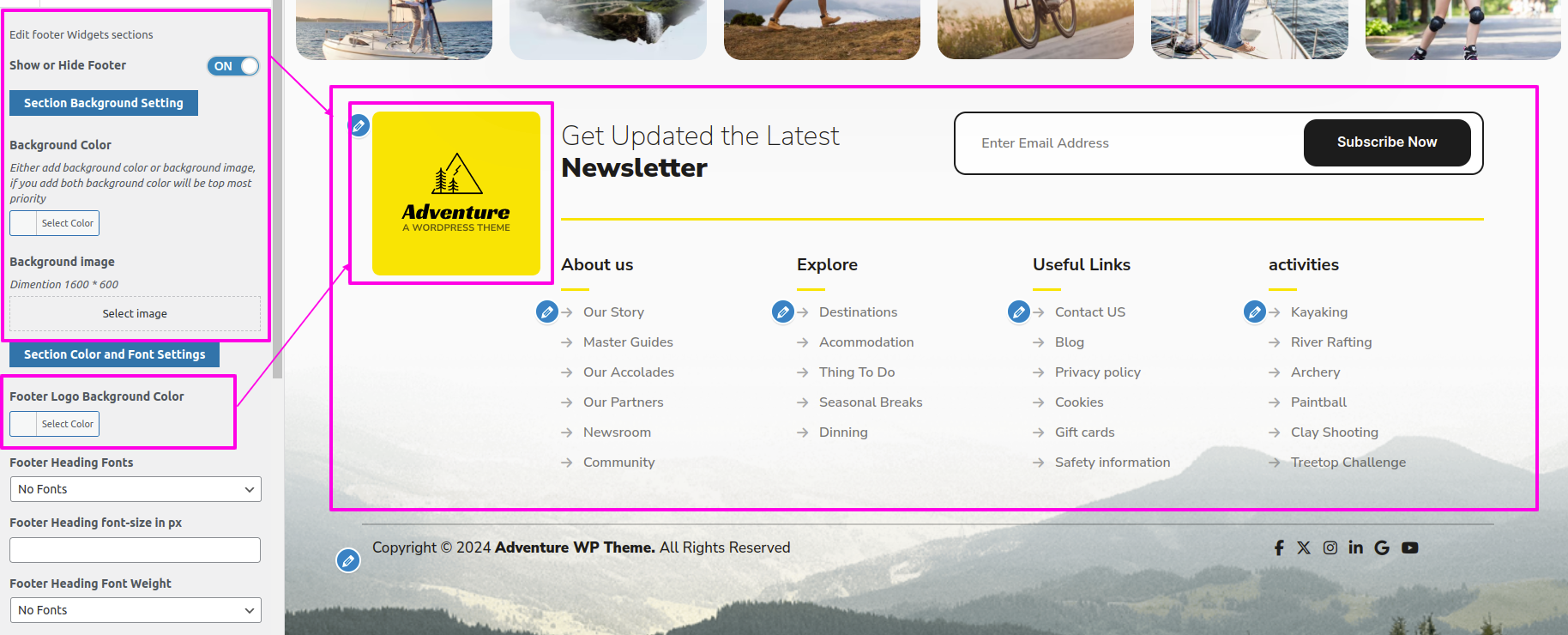Open the Contact US link
Image resolution: width=1568 pixels, height=635 pixels.
(x=1089, y=312)
